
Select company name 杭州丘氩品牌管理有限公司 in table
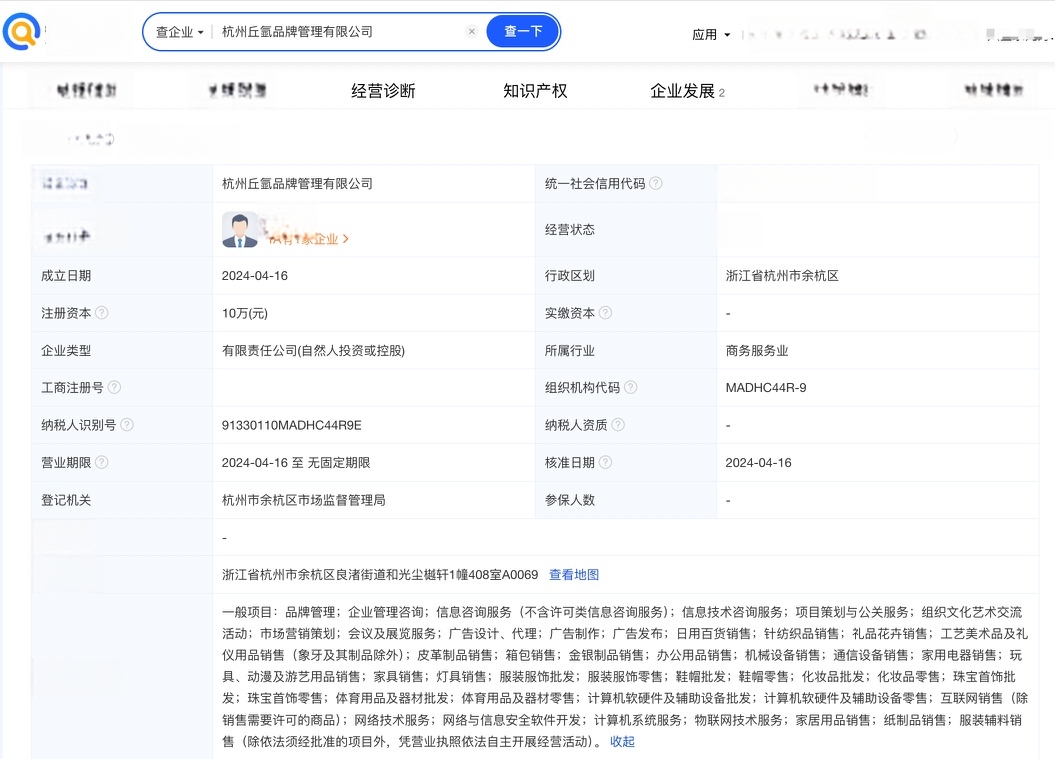[297, 184]
